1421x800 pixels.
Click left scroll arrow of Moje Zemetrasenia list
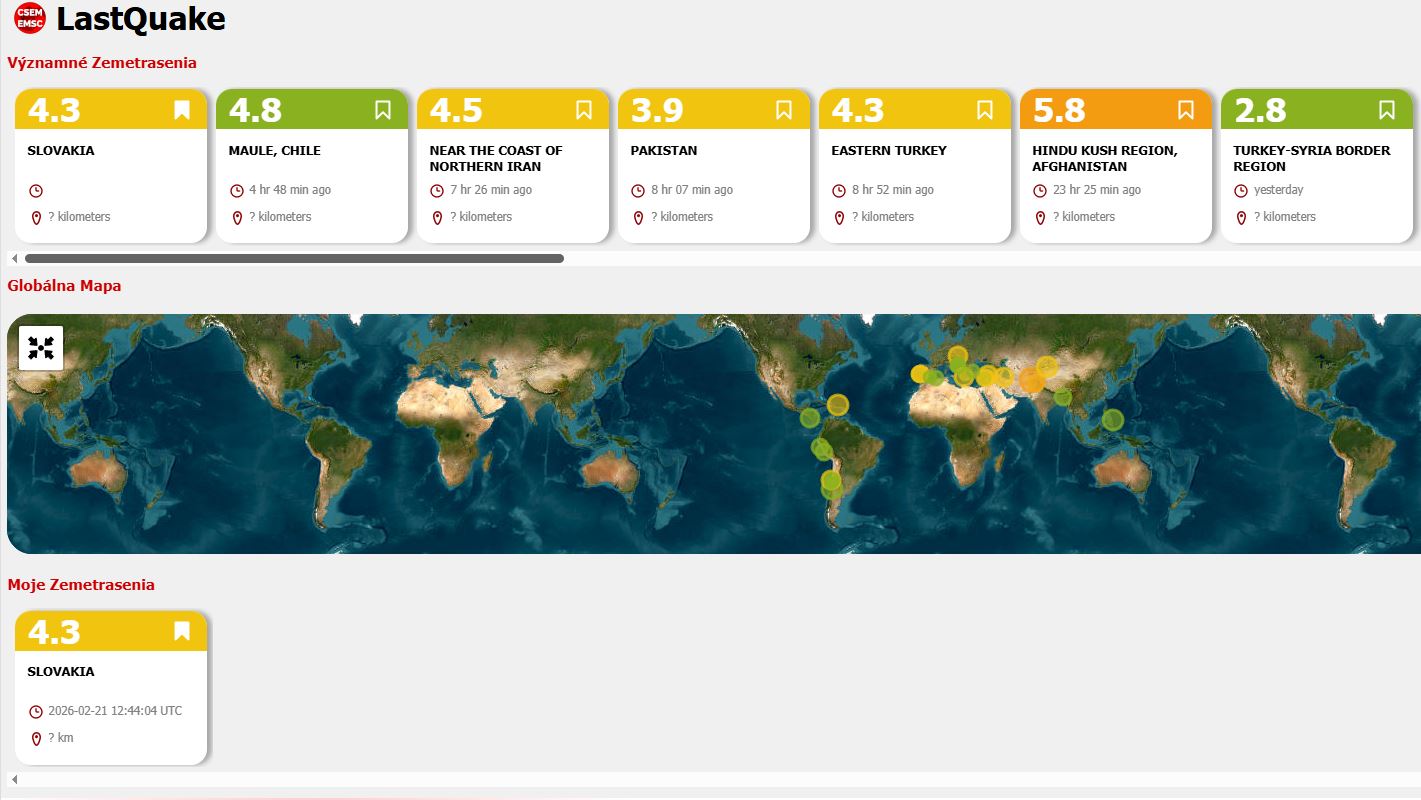tap(14, 779)
